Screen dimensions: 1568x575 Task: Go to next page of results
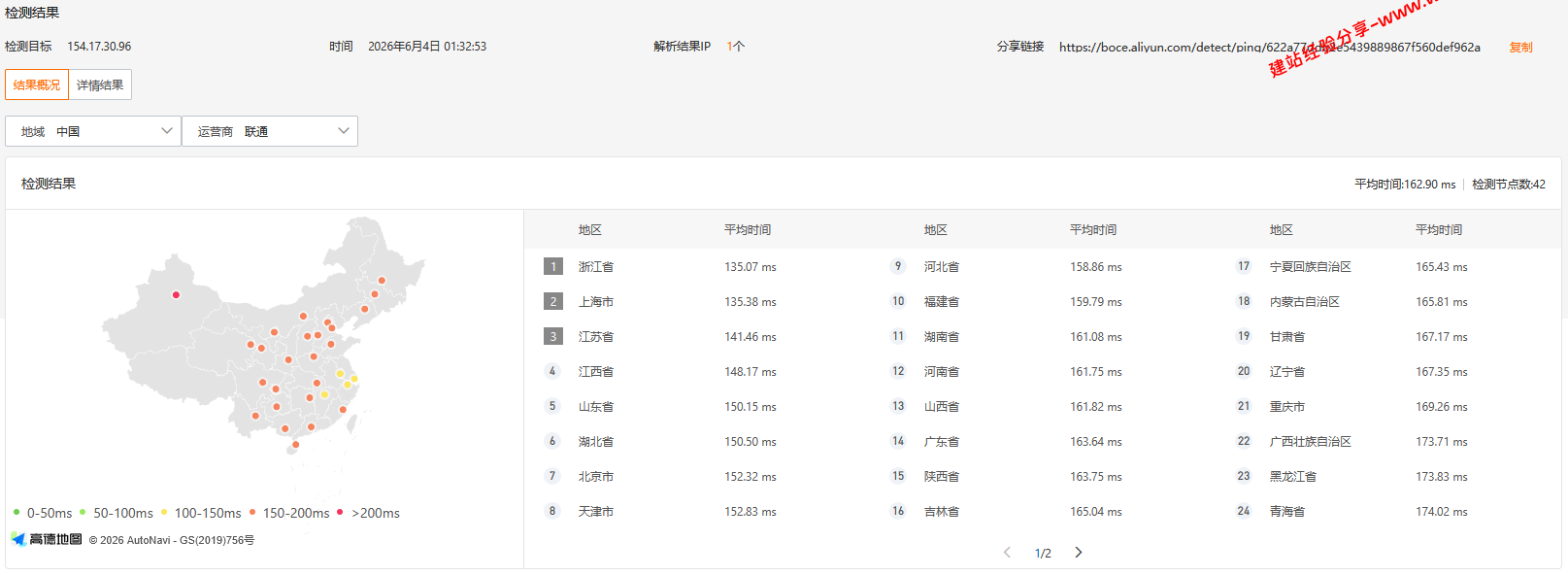(x=1079, y=552)
